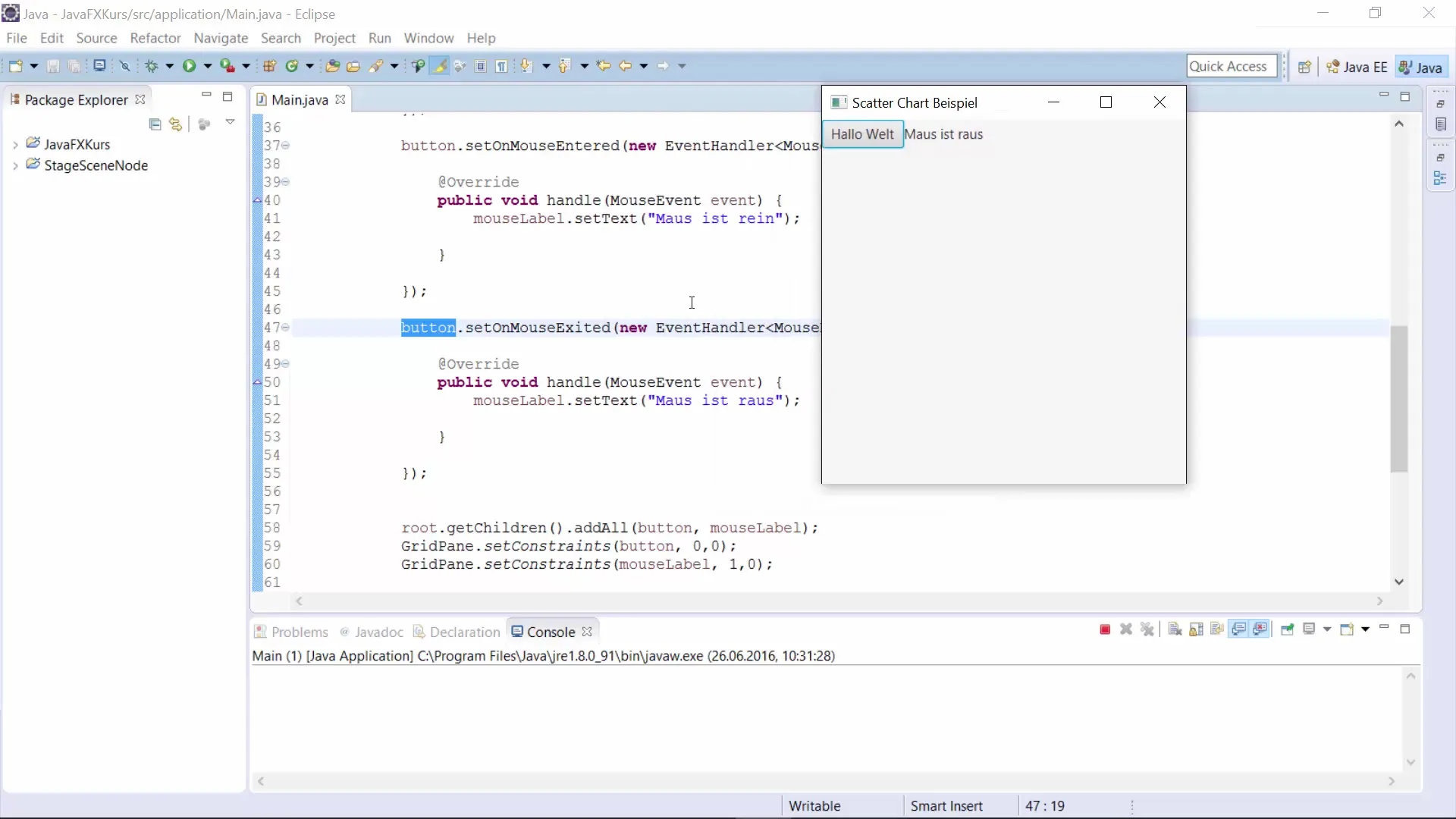Click the Display Selected Console icon
This screenshot has height=819, width=1456.
[x=1309, y=629]
